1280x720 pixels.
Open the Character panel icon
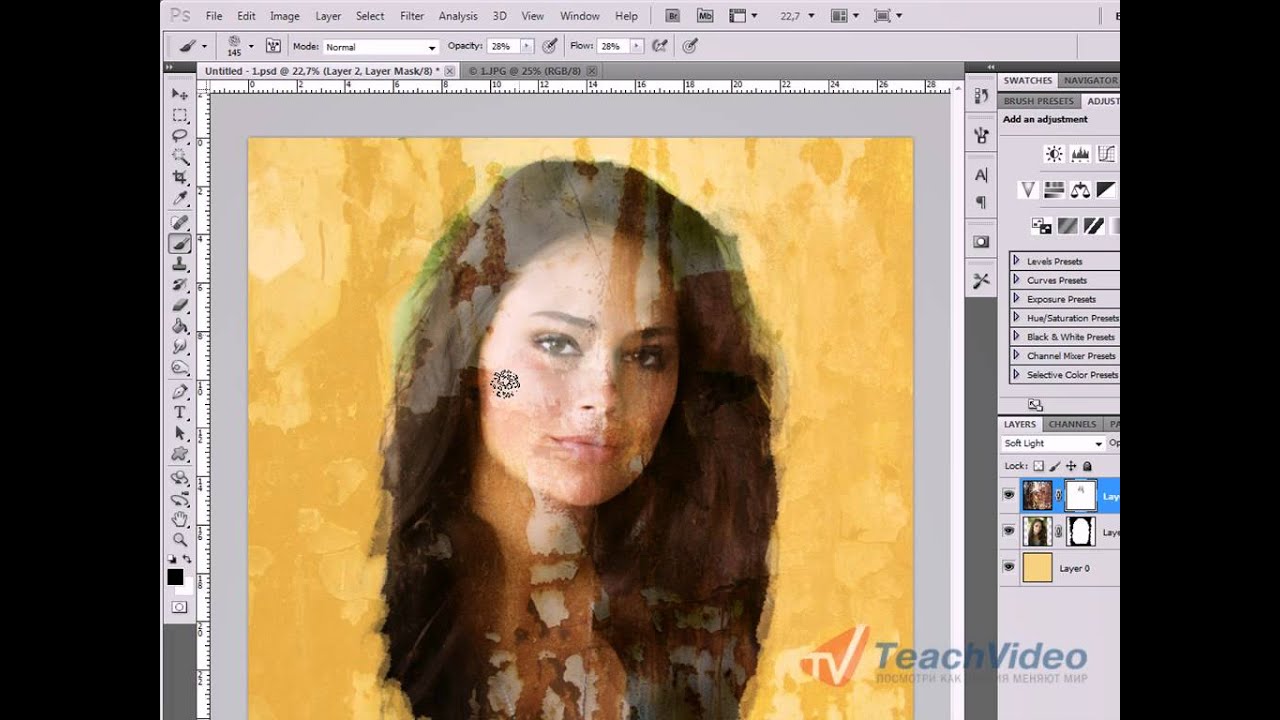point(981,176)
